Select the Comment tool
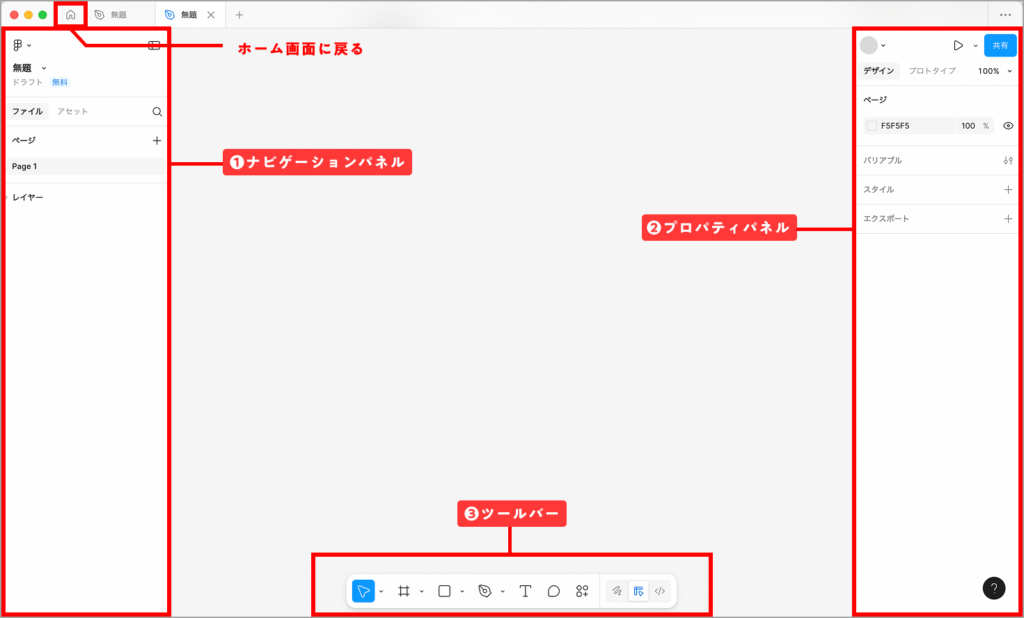Viewport: 1024px width, 618px height. point(553,591)
